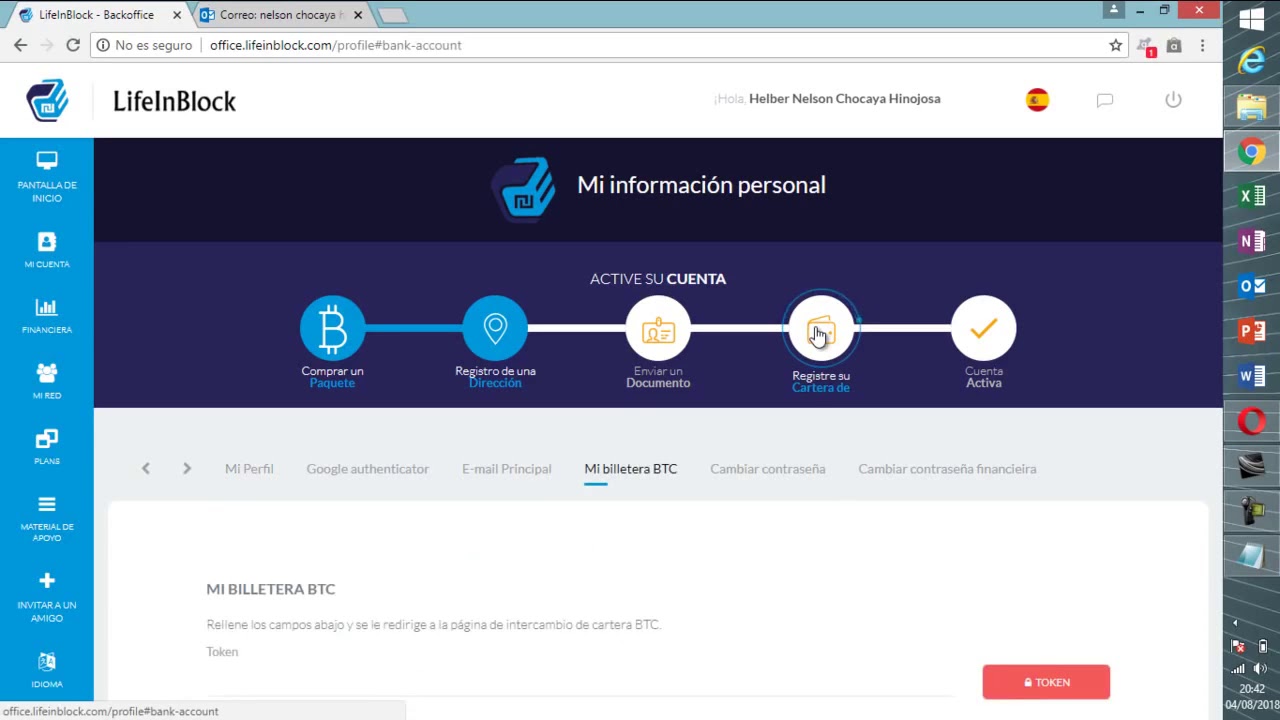Viewport: 1280px width, 720px height.
Task: Click the user name Helber Nelson Chocaya Hinojosa
Action: click(x=844, y=99)
